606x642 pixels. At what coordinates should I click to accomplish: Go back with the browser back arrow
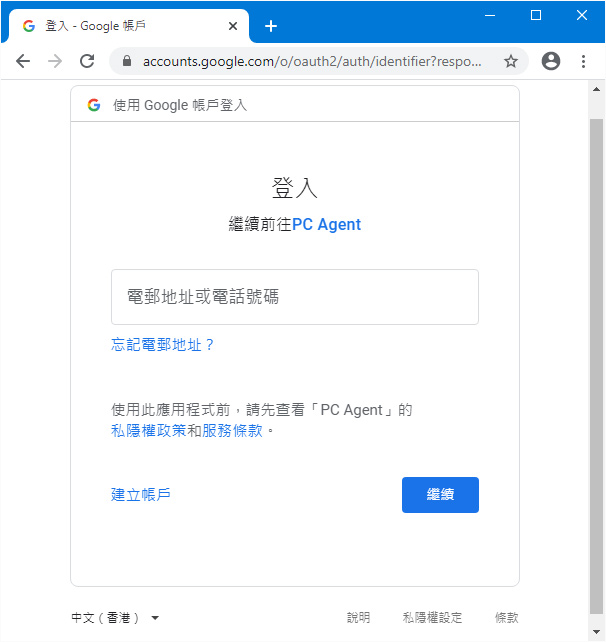coord(23,61)
